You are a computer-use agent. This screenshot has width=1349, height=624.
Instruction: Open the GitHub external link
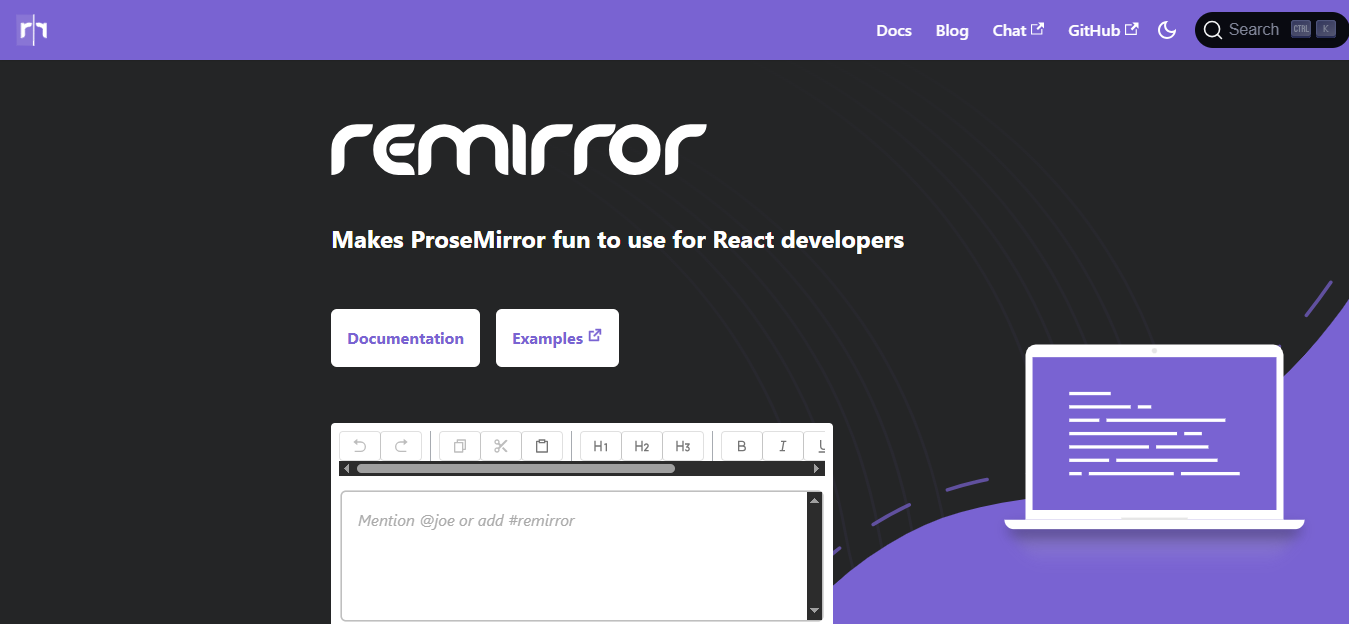point(1103,30)
